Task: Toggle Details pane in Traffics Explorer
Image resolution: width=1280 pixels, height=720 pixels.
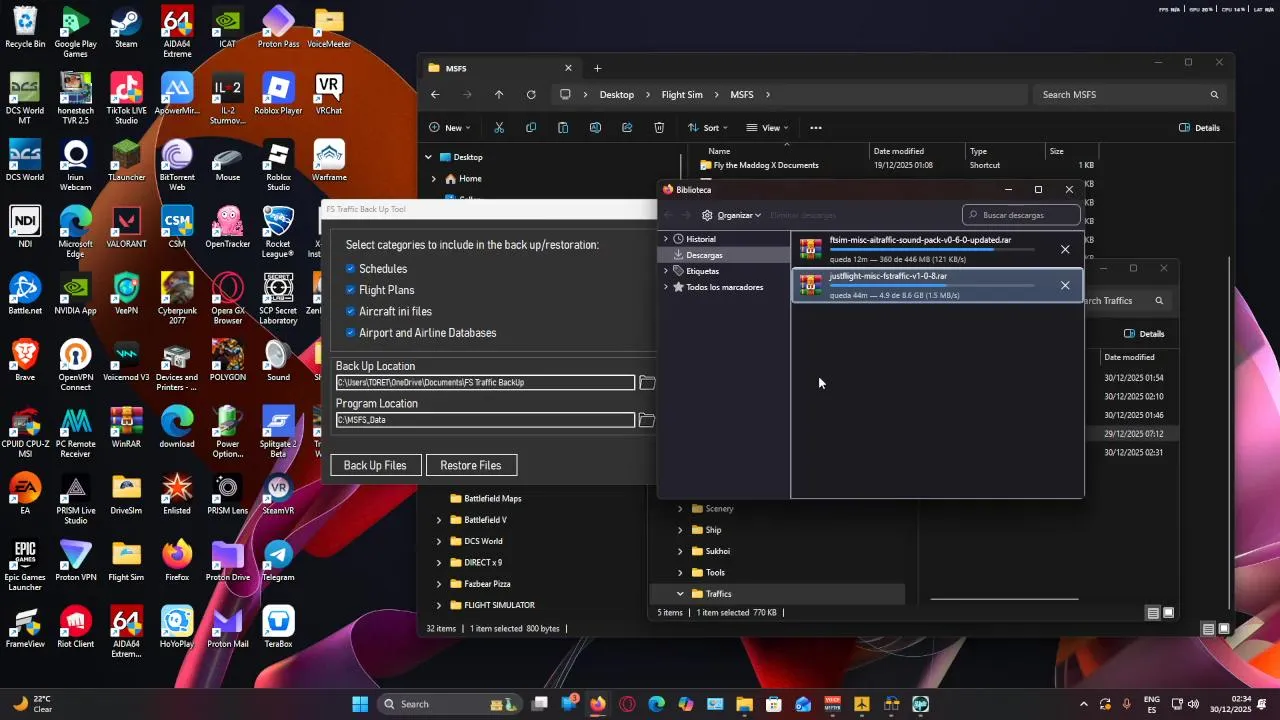Action: [1144, 334]
